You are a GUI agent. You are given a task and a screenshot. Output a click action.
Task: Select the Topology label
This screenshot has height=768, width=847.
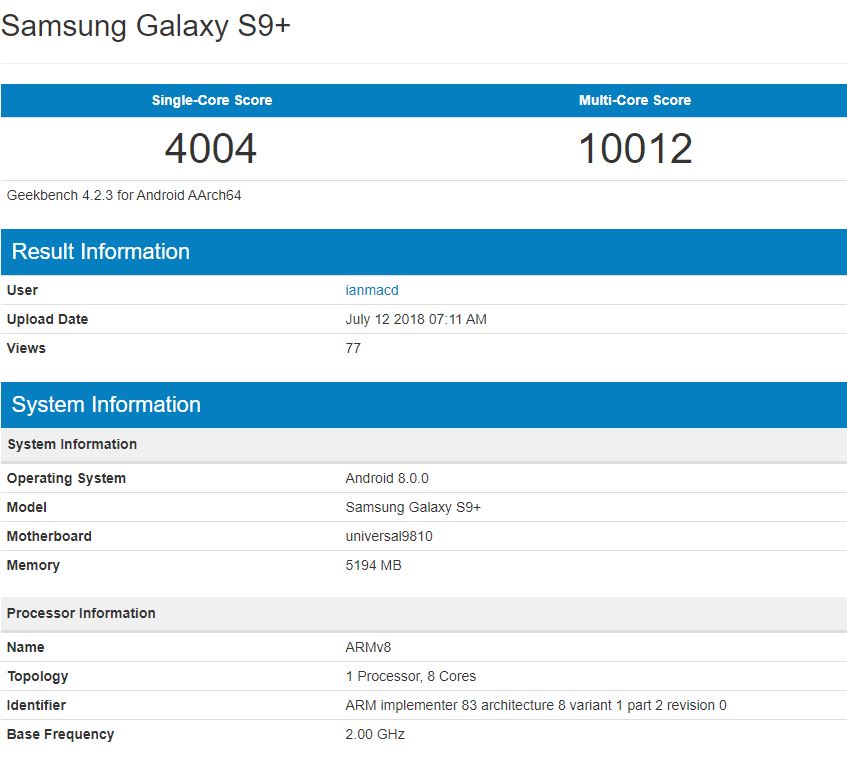click(x=37, y=677)
